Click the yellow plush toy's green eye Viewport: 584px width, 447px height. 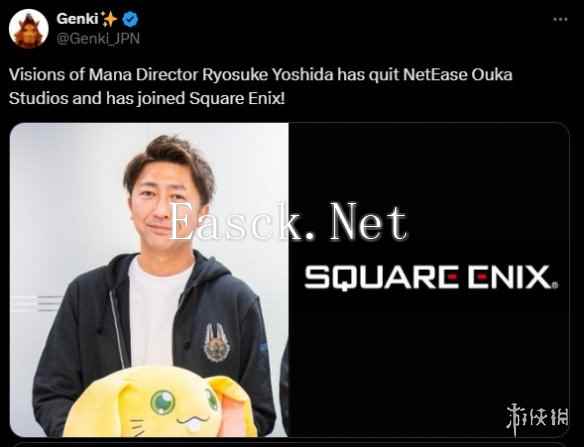point(163,402)
